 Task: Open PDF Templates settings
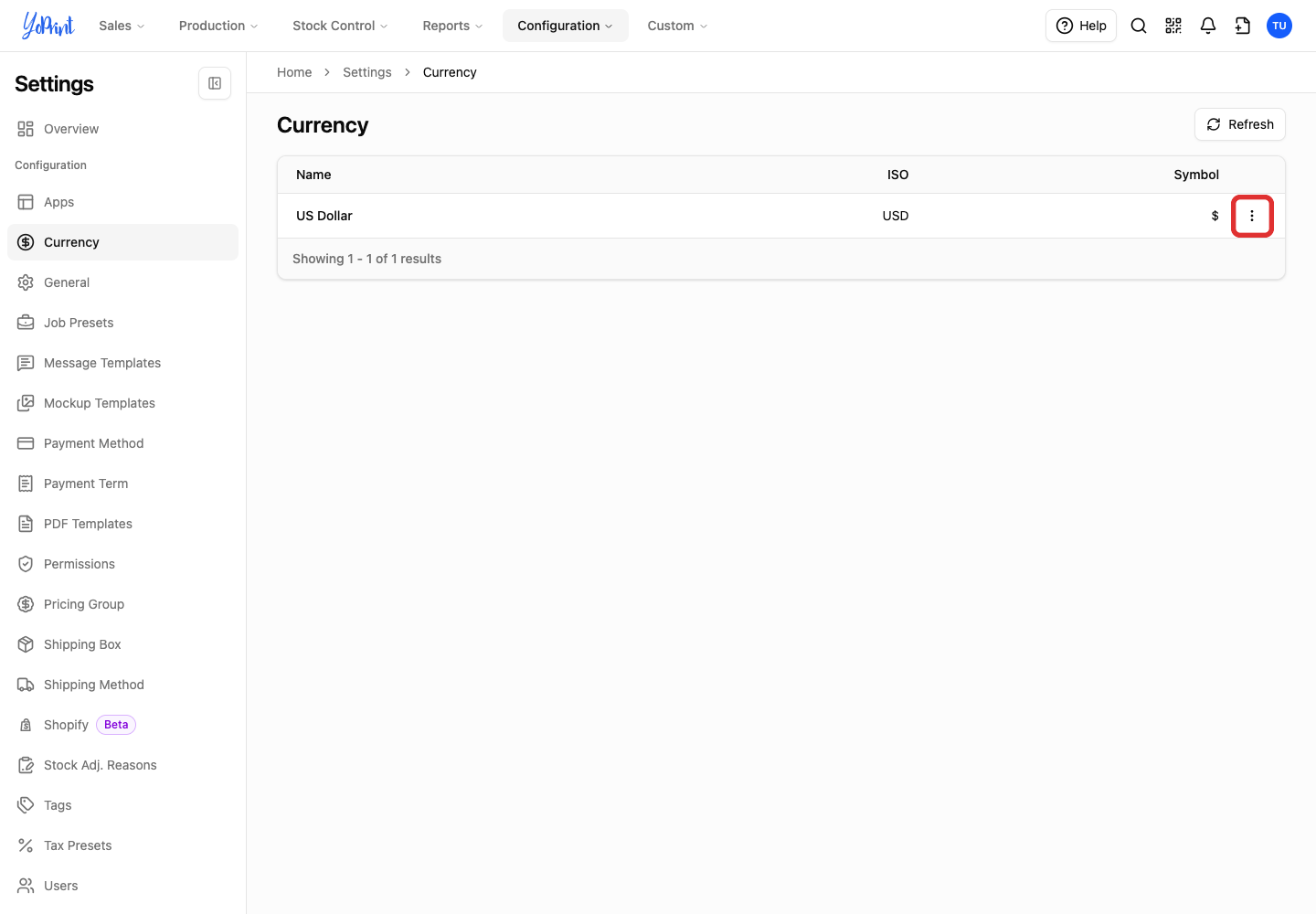pos(122,524)
